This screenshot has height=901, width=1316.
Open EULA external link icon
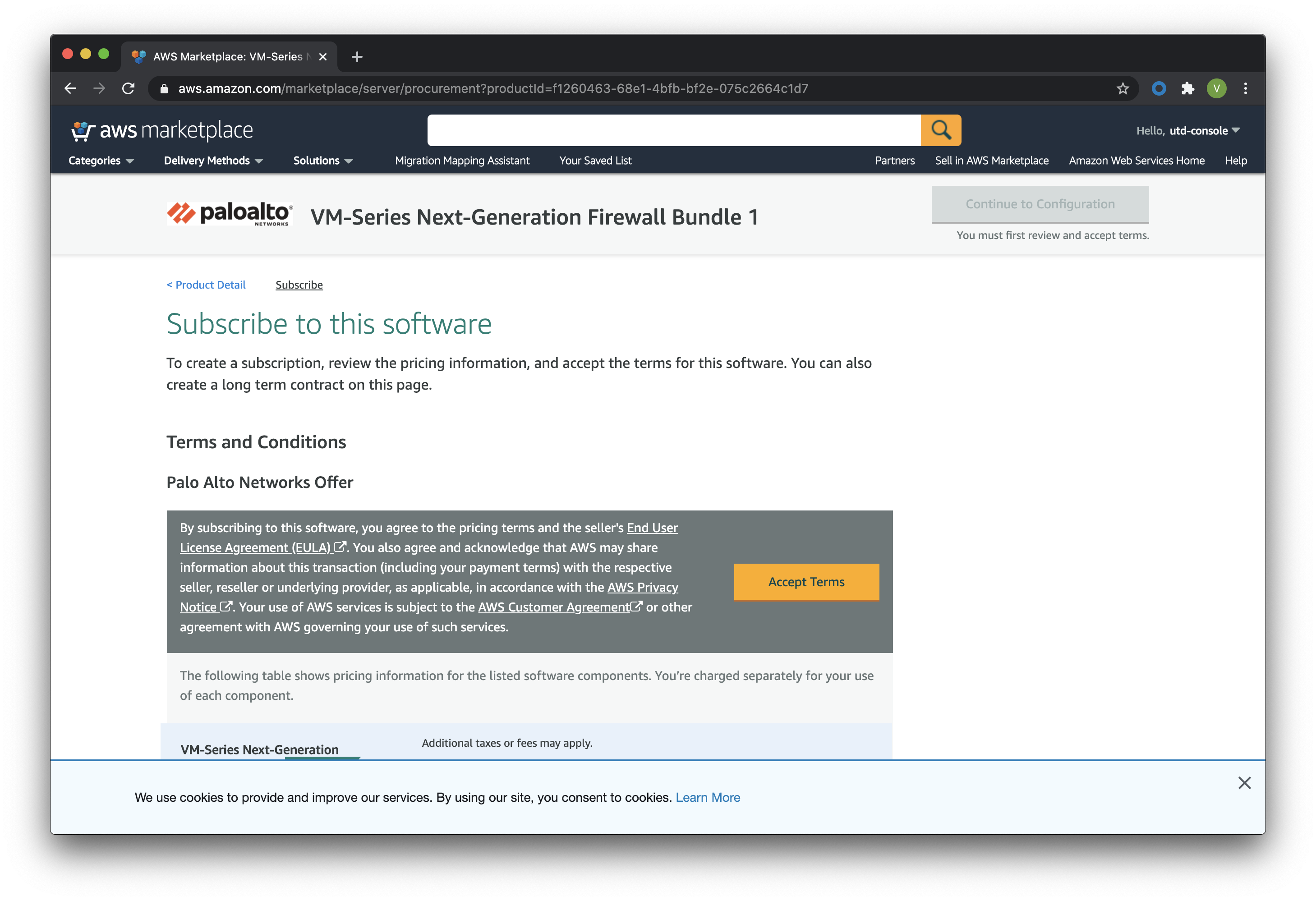339,547
